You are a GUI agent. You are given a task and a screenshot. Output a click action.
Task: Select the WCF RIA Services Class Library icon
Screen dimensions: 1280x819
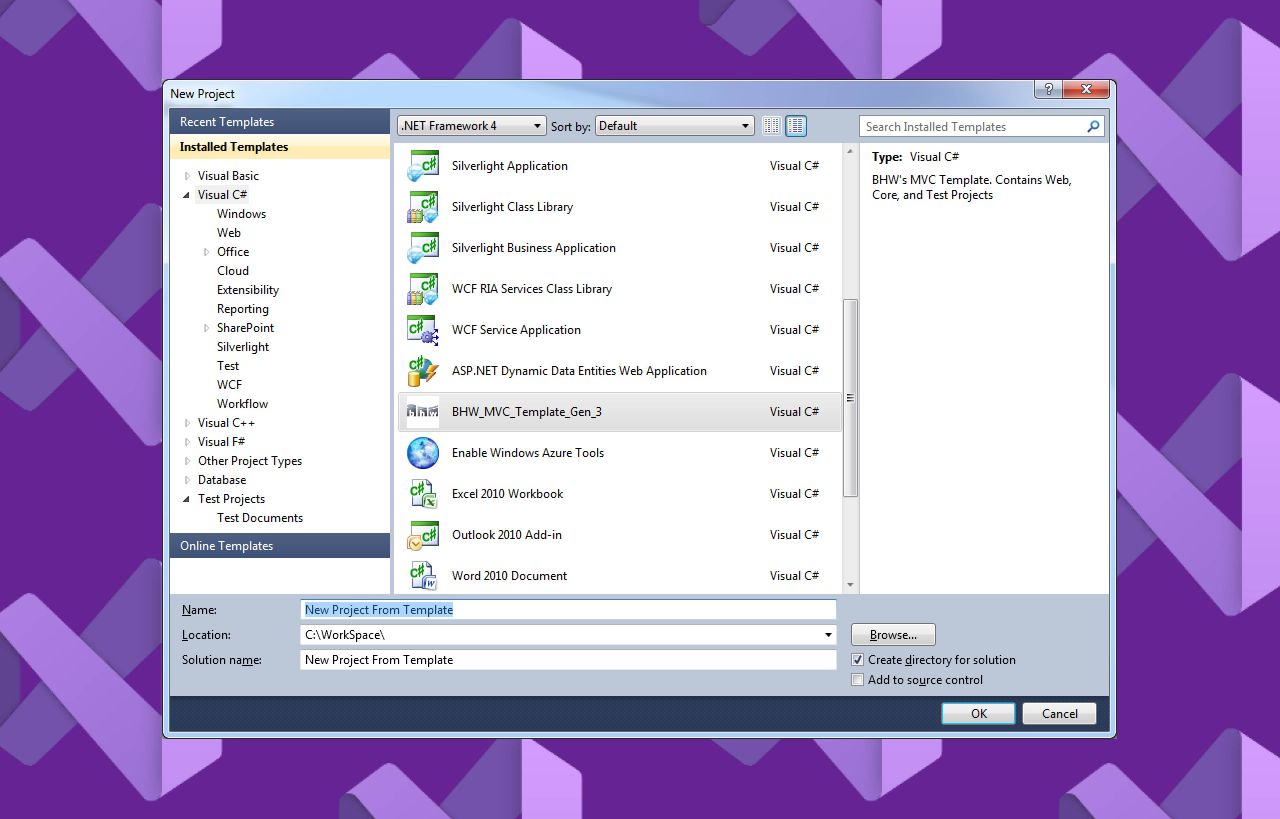click(x=423, y=289)
